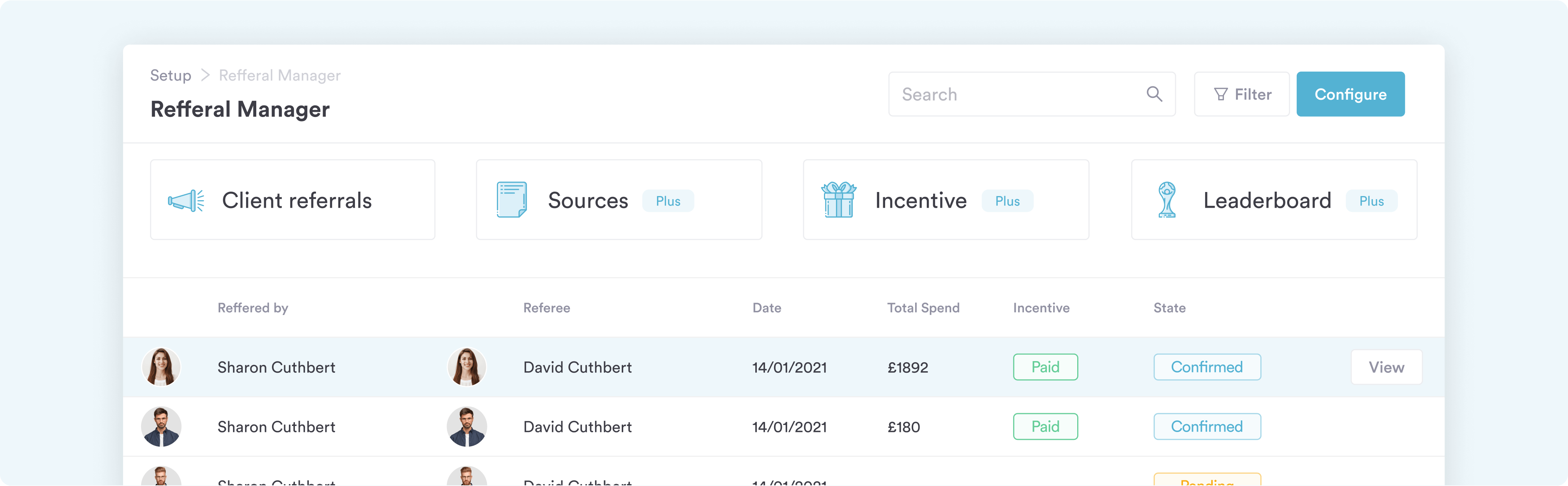Screen dimensions: 1568x486
Task: Switch to the Leaderboard tab
Action: pyautogui.click(x=1267, y=200)
